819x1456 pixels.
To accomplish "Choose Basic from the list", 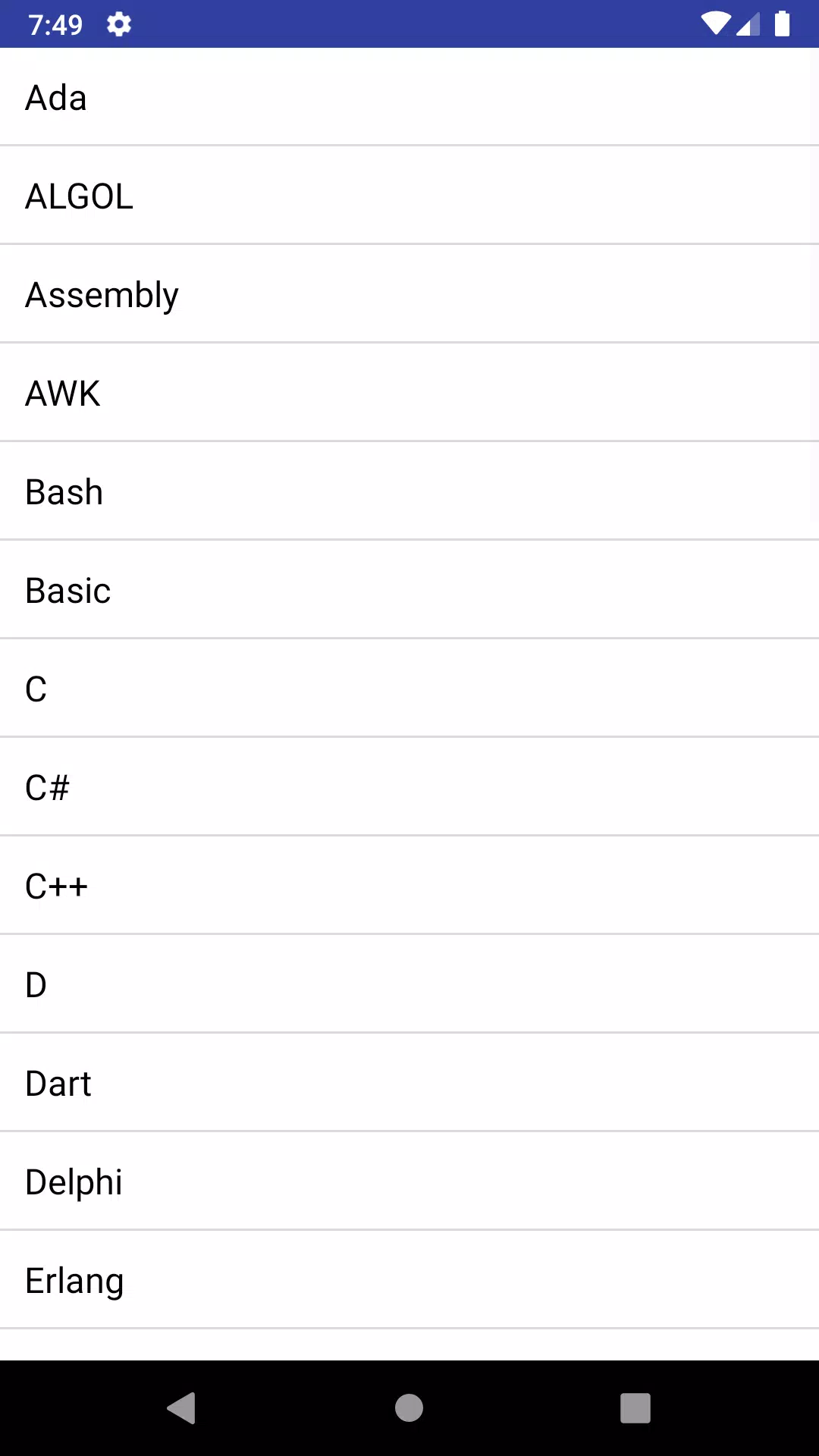I will pos(409,589).
